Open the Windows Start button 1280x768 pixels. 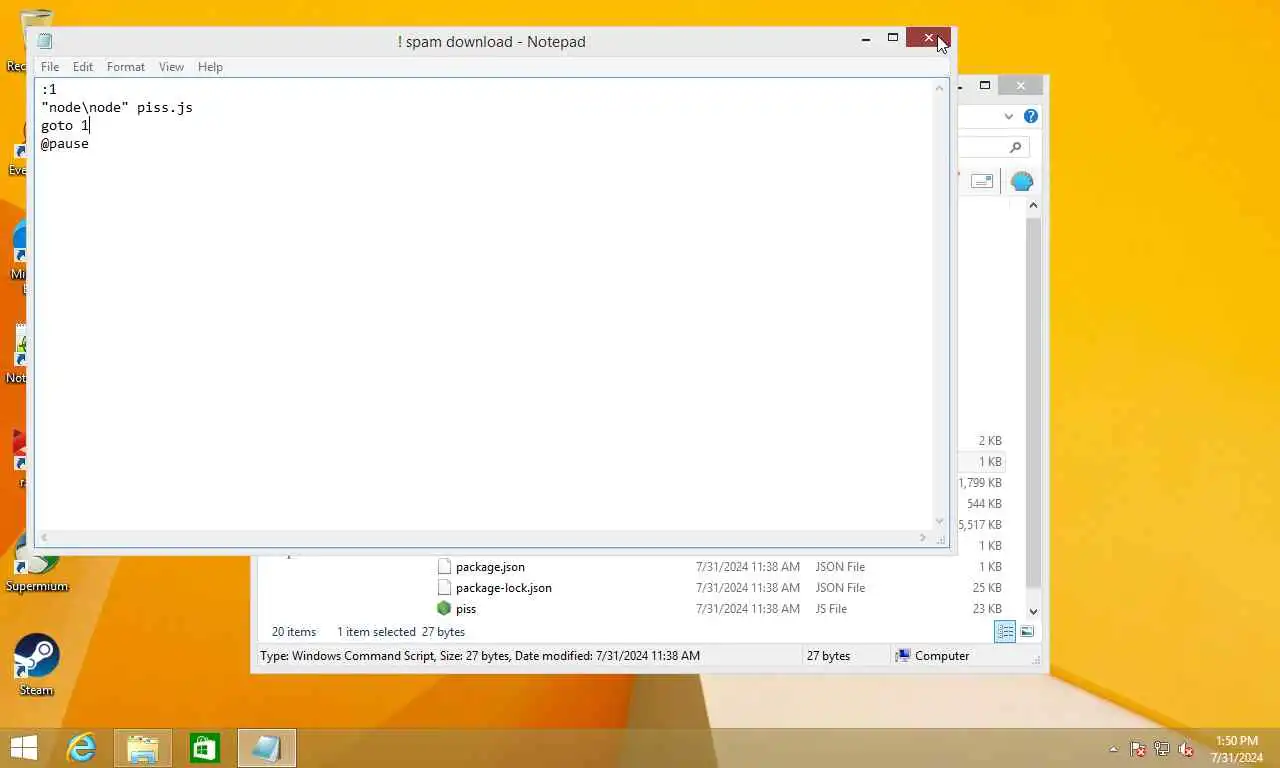(x=23, y=748)
